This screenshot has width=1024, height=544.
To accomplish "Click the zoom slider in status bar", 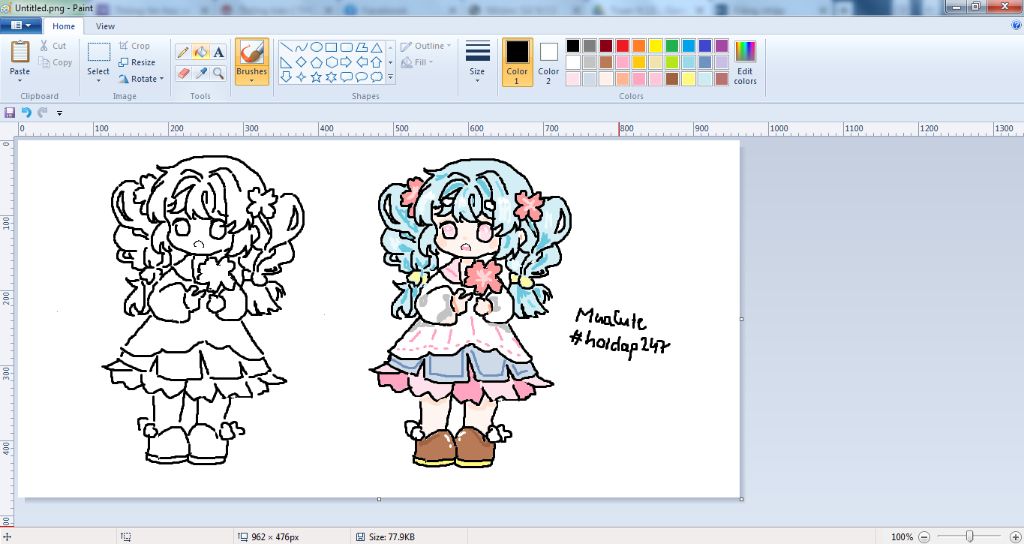I will (970, 537).
